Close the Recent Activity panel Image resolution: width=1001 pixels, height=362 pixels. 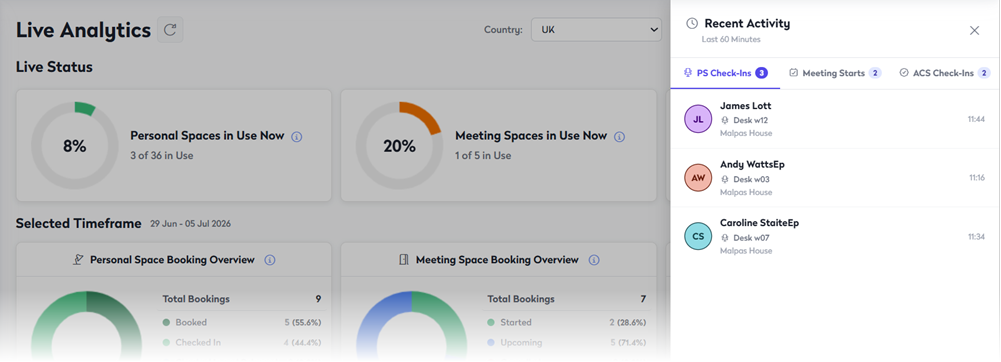click(x=974, y=31)
